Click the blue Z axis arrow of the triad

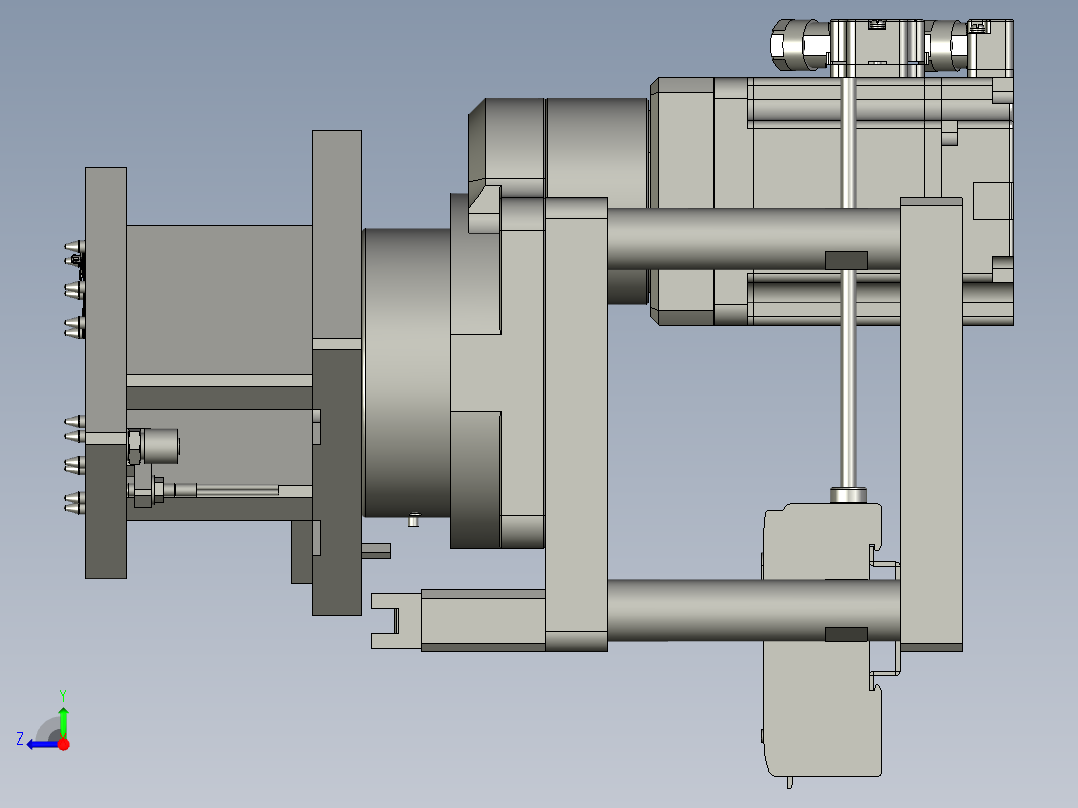41,745
